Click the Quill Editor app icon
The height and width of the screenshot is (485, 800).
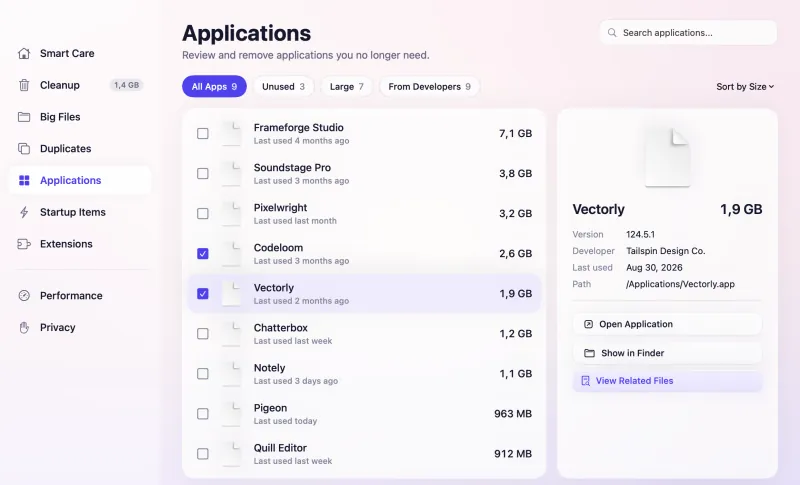click(231, 454)
